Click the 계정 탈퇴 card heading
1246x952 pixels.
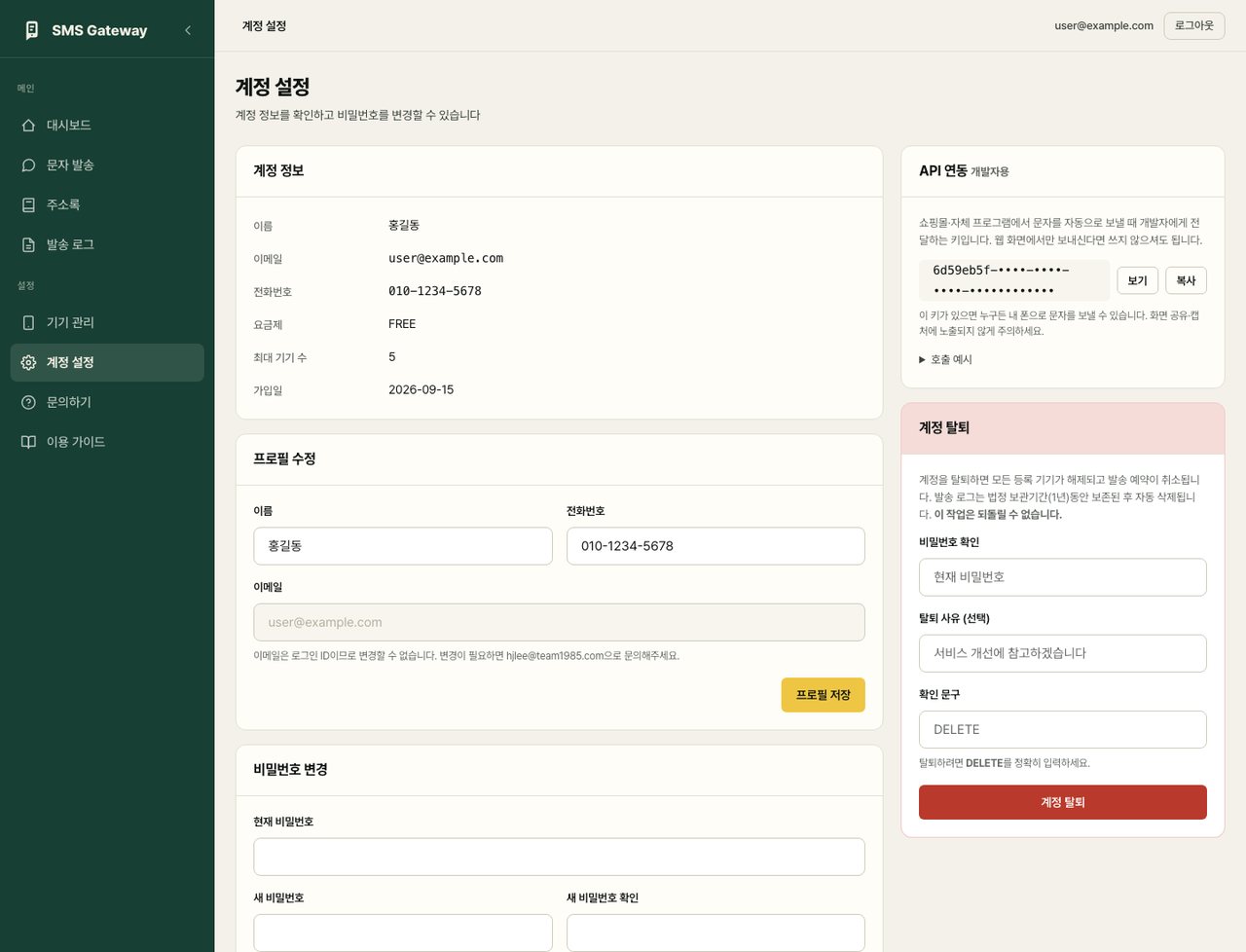(x=944, y=427)
